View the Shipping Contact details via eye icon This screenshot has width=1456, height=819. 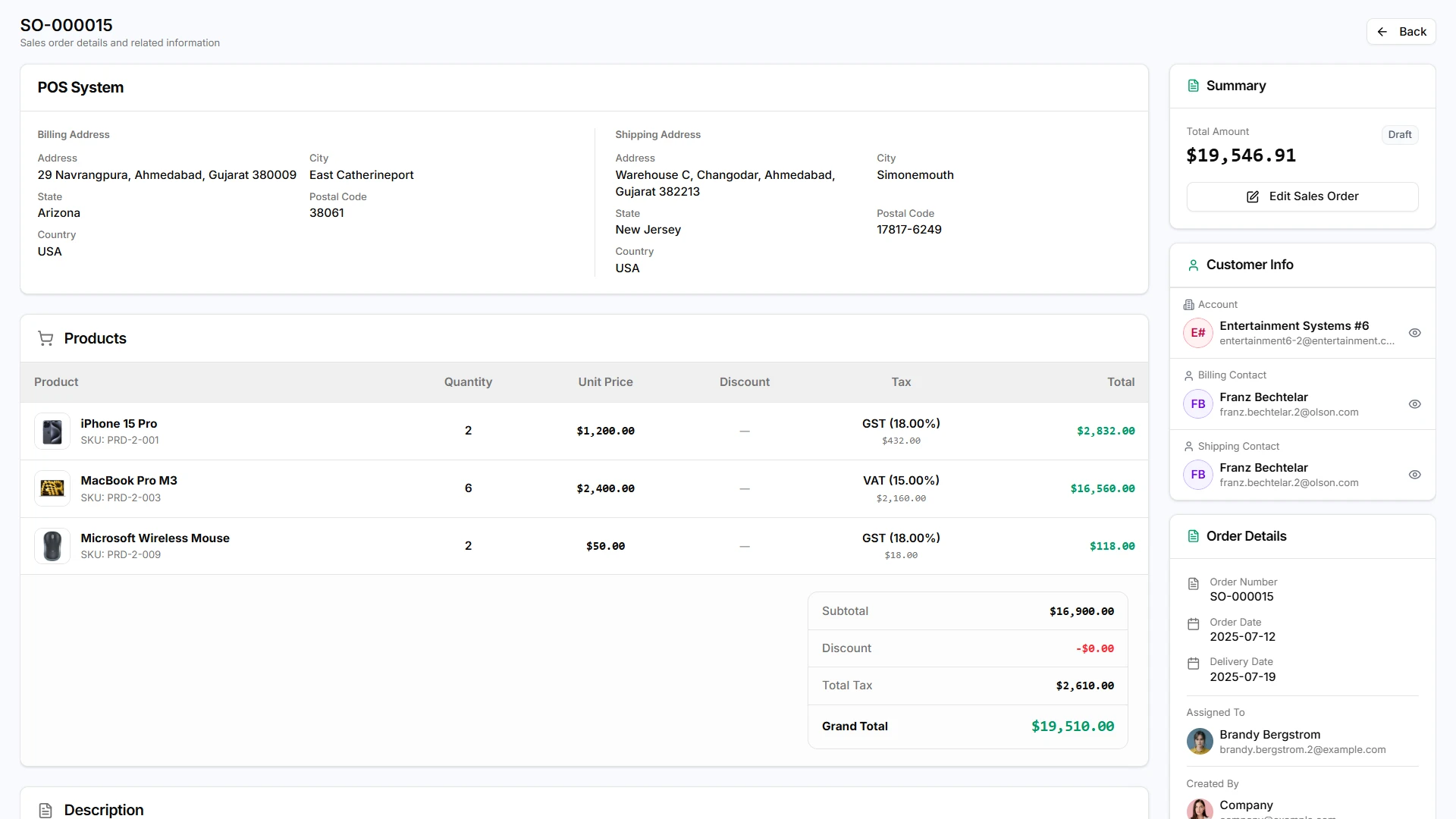point(1414,475)
